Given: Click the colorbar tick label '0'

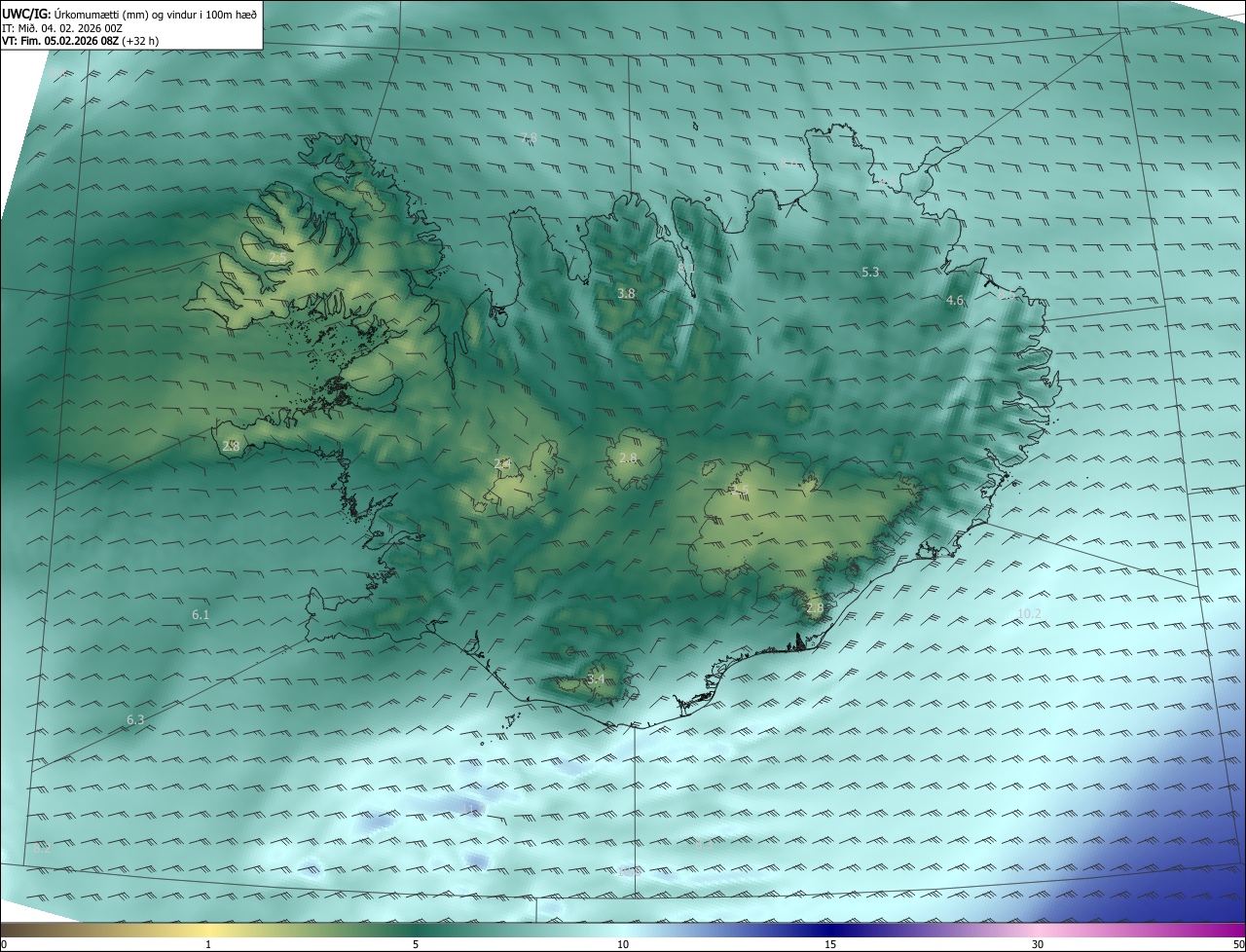Looking at the screenshot, I should pyautogui.click(x=4, y=944).
